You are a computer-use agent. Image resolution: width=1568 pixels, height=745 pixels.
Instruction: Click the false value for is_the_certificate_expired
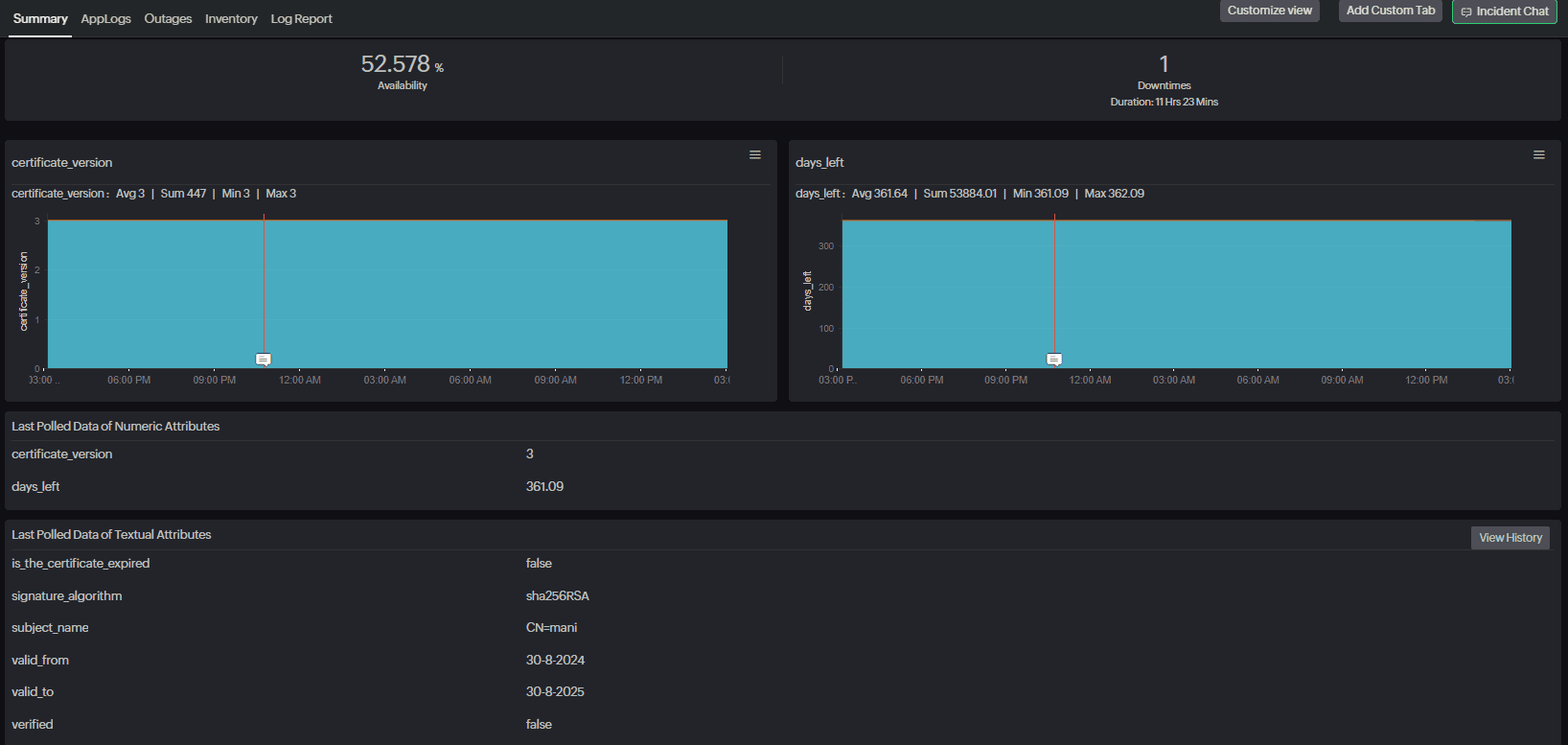tap(539, 564)
